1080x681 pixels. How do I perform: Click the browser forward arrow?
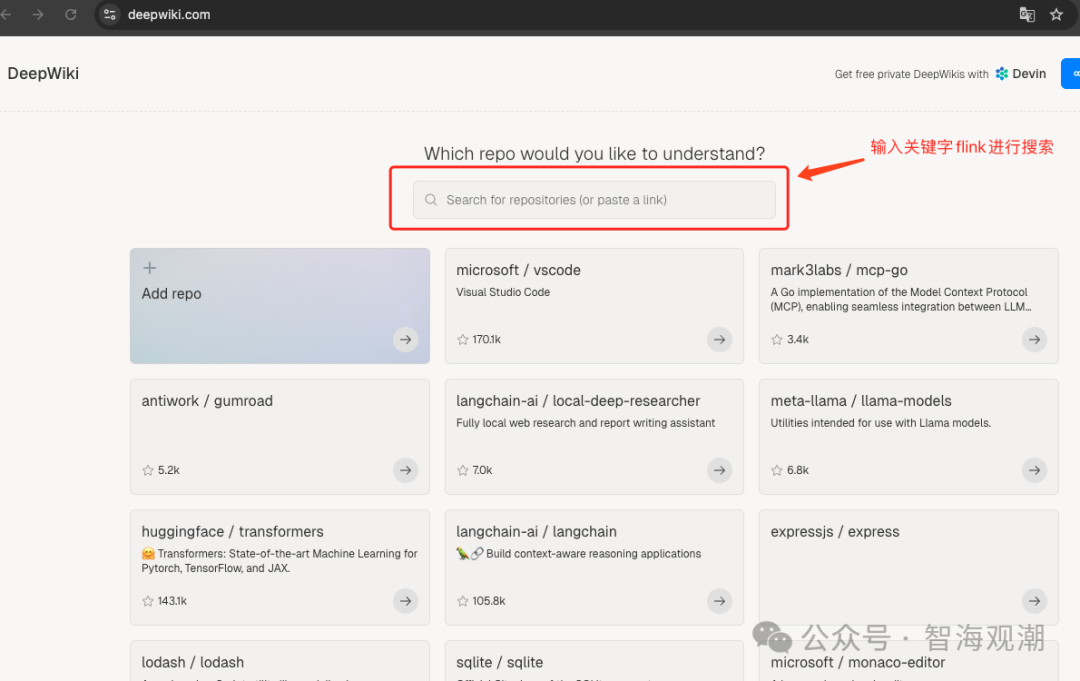coord(38,14)
